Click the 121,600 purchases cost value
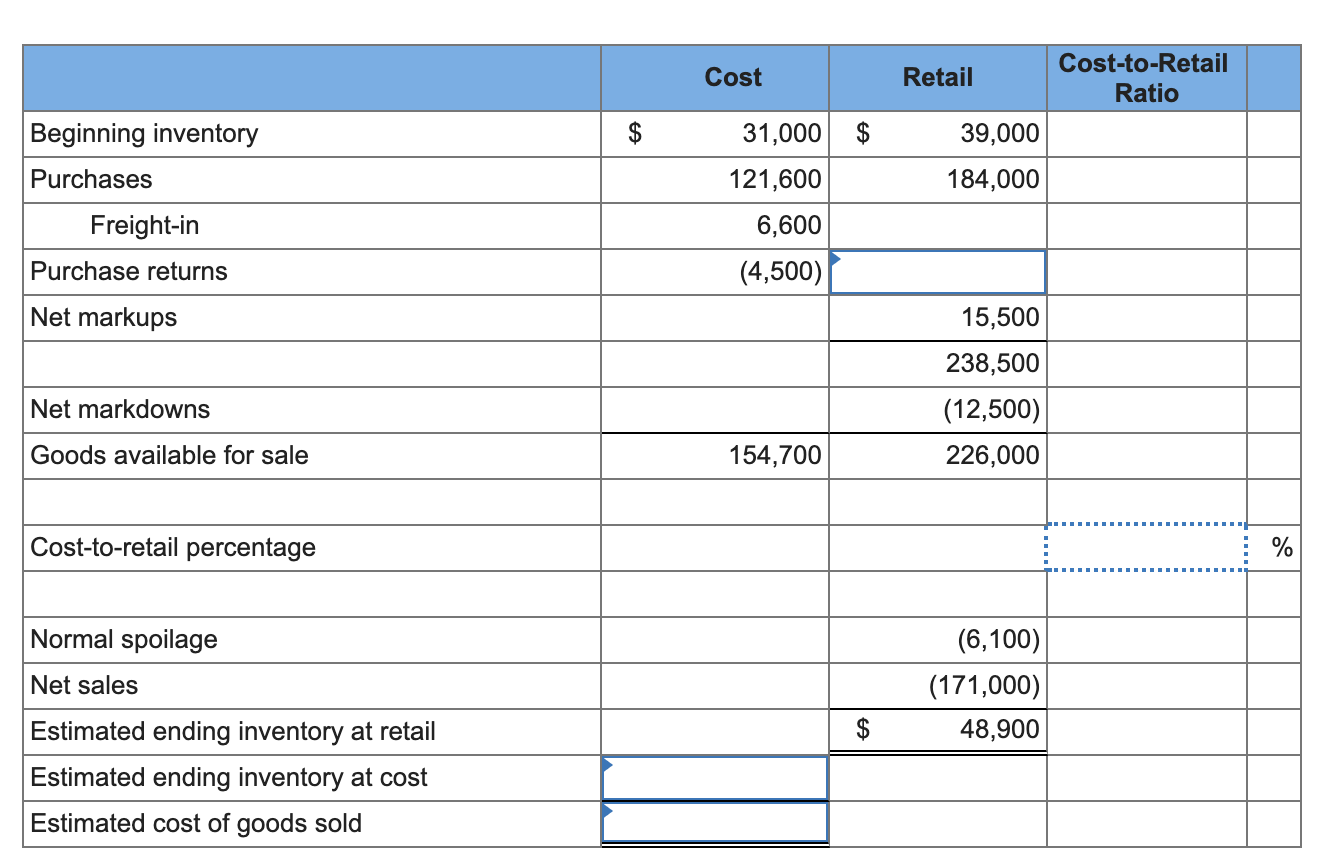Viewport: 1332px width, 866px height. click(775, 180)
